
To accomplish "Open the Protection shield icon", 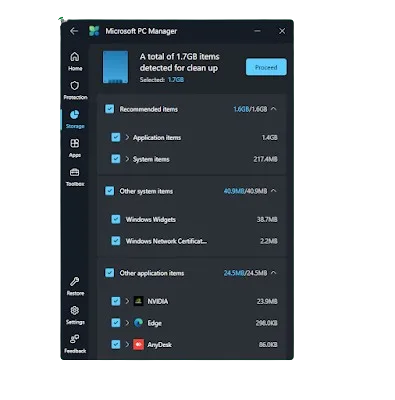I will coord(75,86).
